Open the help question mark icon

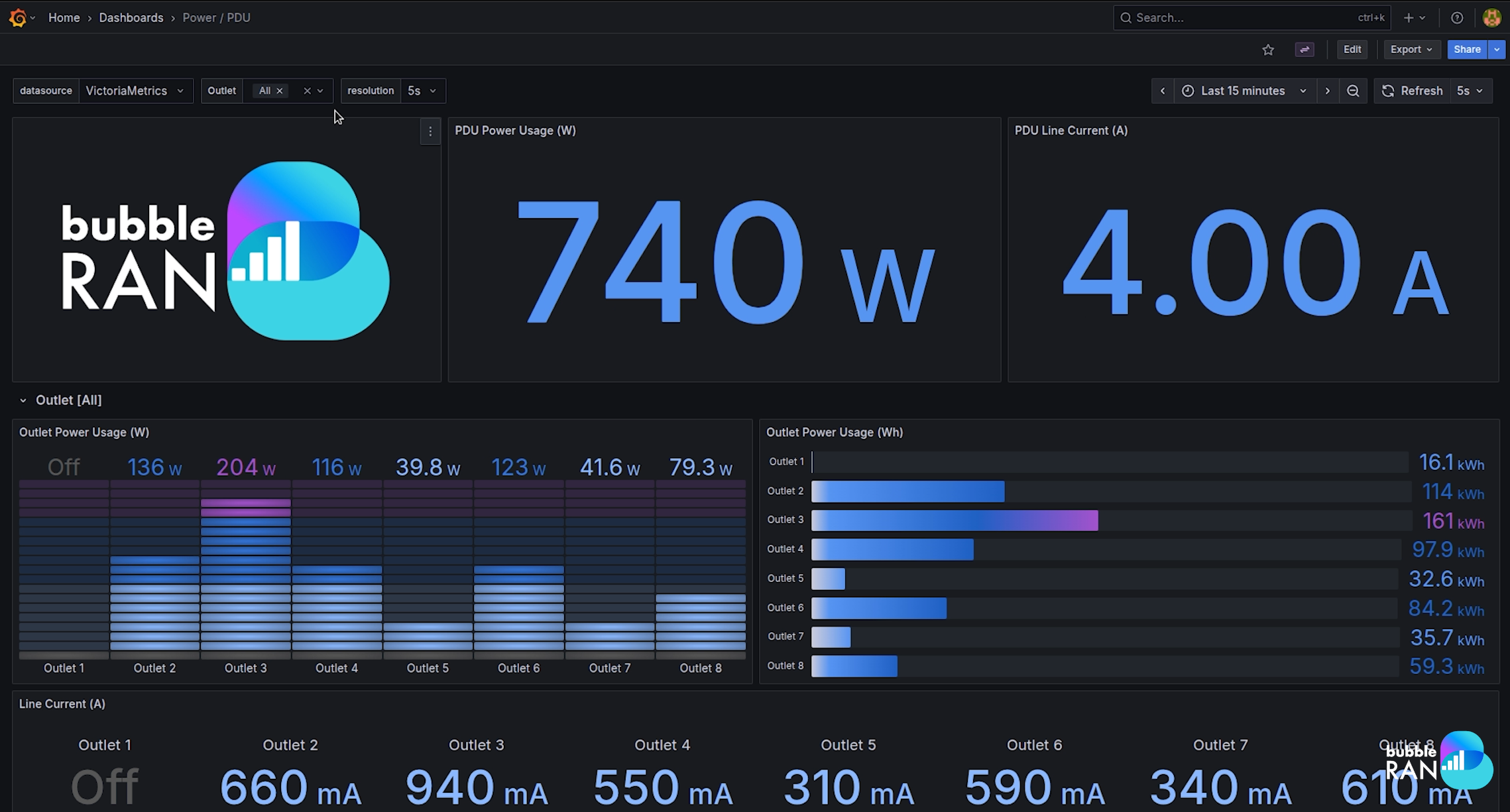pos(1456,18)
